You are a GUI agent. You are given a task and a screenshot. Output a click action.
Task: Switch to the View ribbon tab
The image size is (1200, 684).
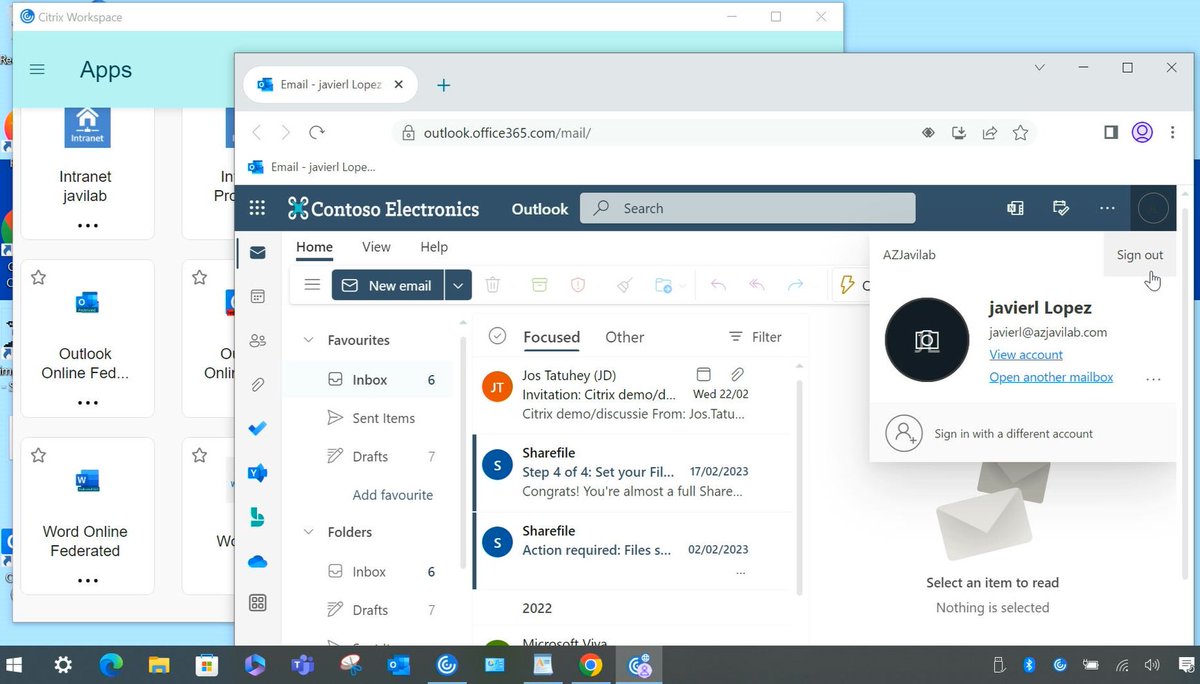click(x=376, y=246)
